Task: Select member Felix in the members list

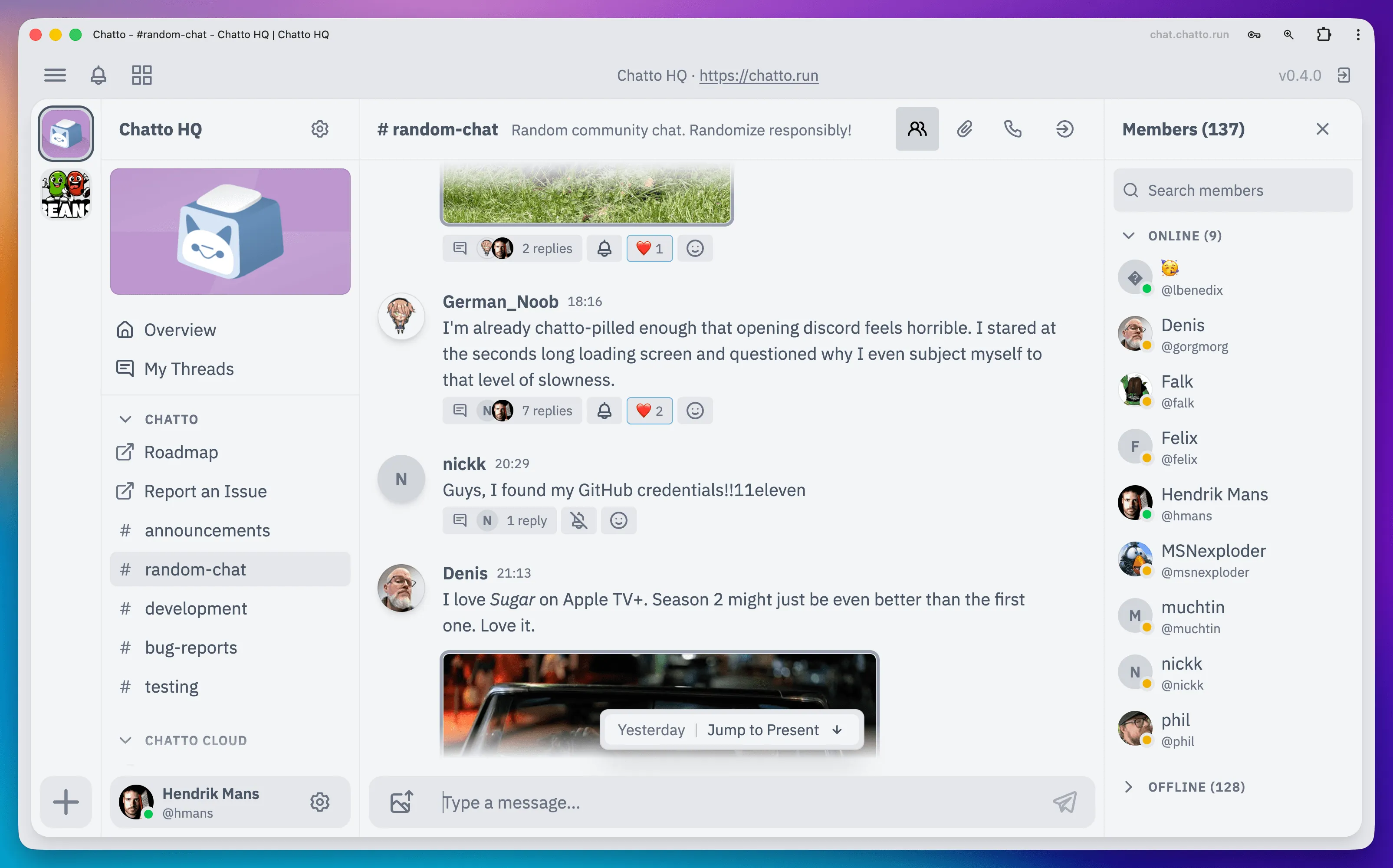Action: coord(1233,447)
